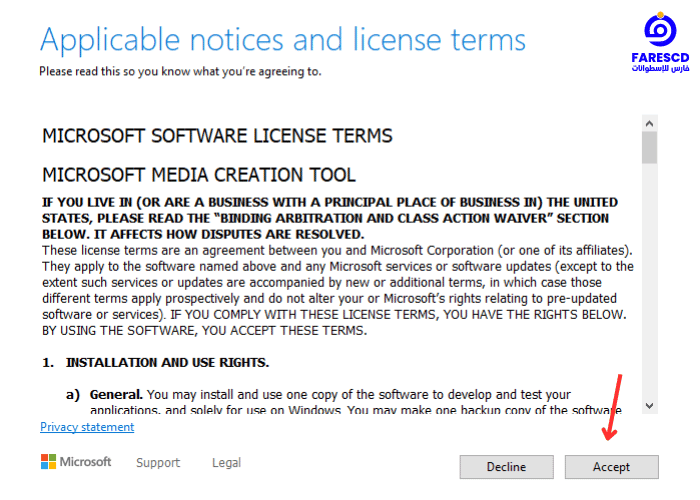Click the 'BY USING THE SOFTWARE' sentence
The width and height of the screenshot is (700, 500).
(204, 330)
